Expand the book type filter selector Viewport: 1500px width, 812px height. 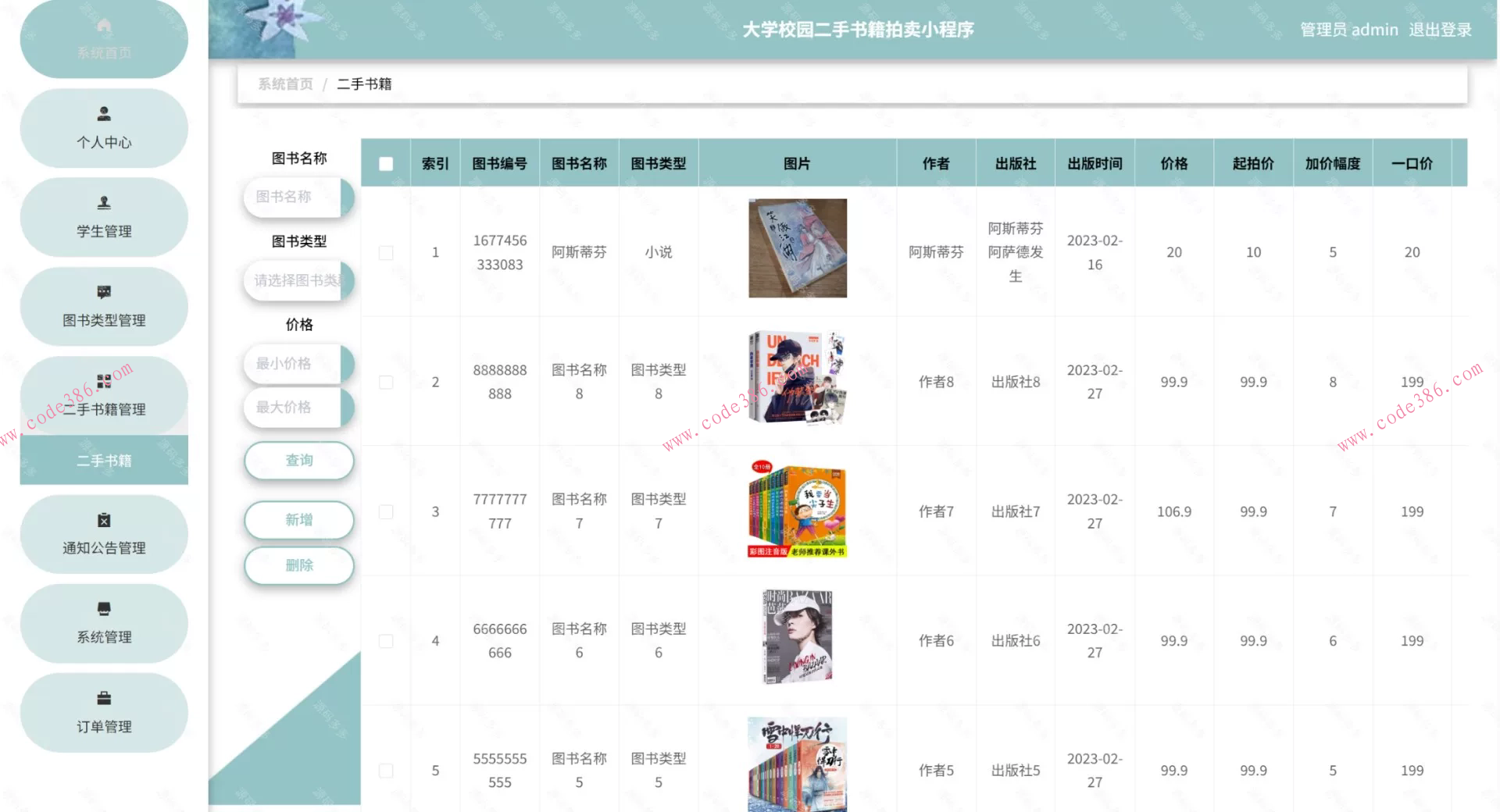coord(298,280)
